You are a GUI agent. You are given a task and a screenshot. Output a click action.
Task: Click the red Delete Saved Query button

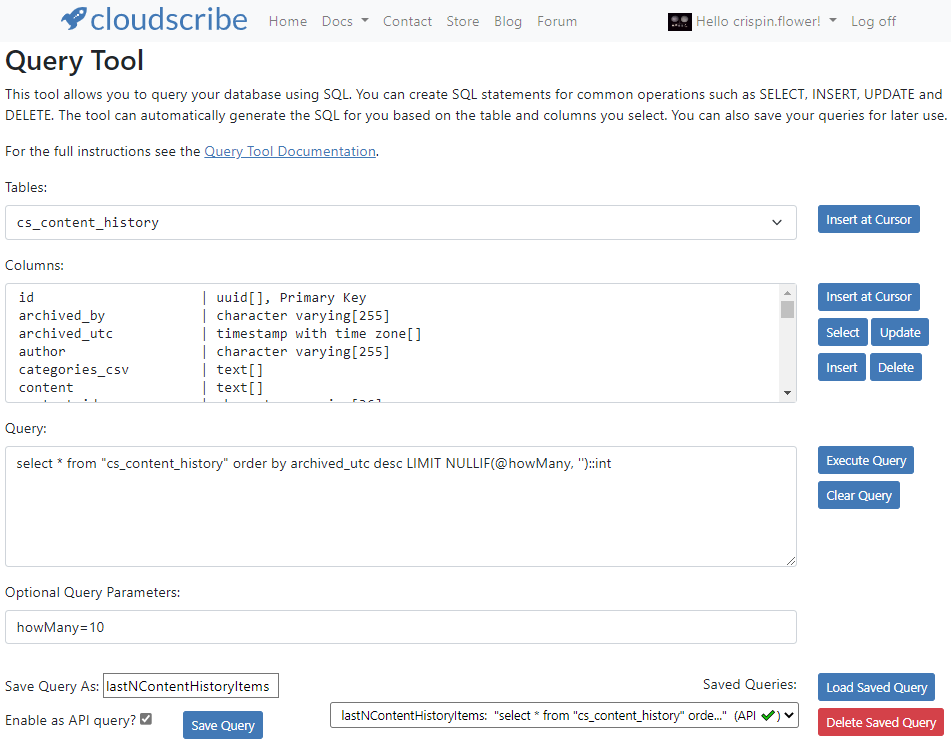pyautogui.click(x=881, y=722)
